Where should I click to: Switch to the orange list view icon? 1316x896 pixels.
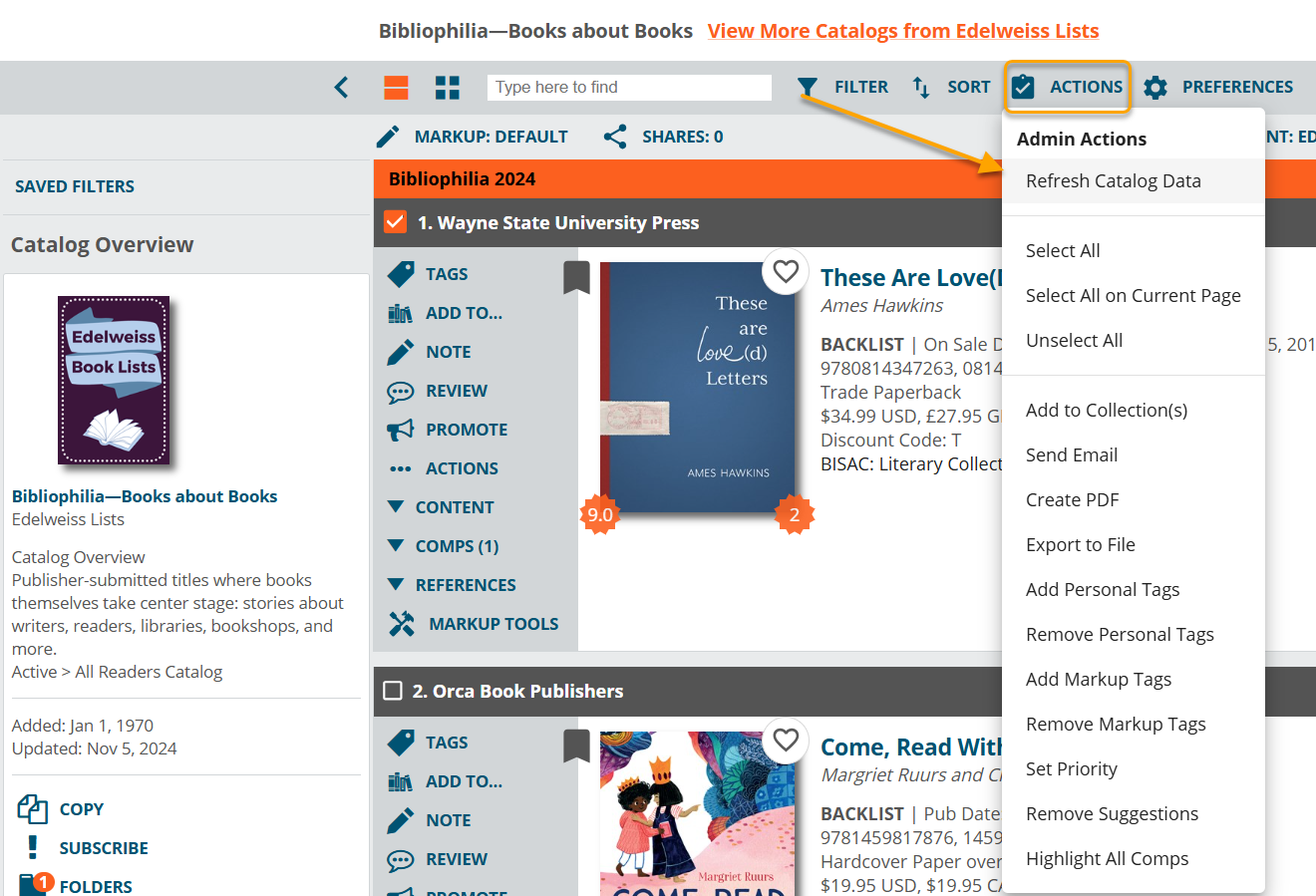point(396,88)
